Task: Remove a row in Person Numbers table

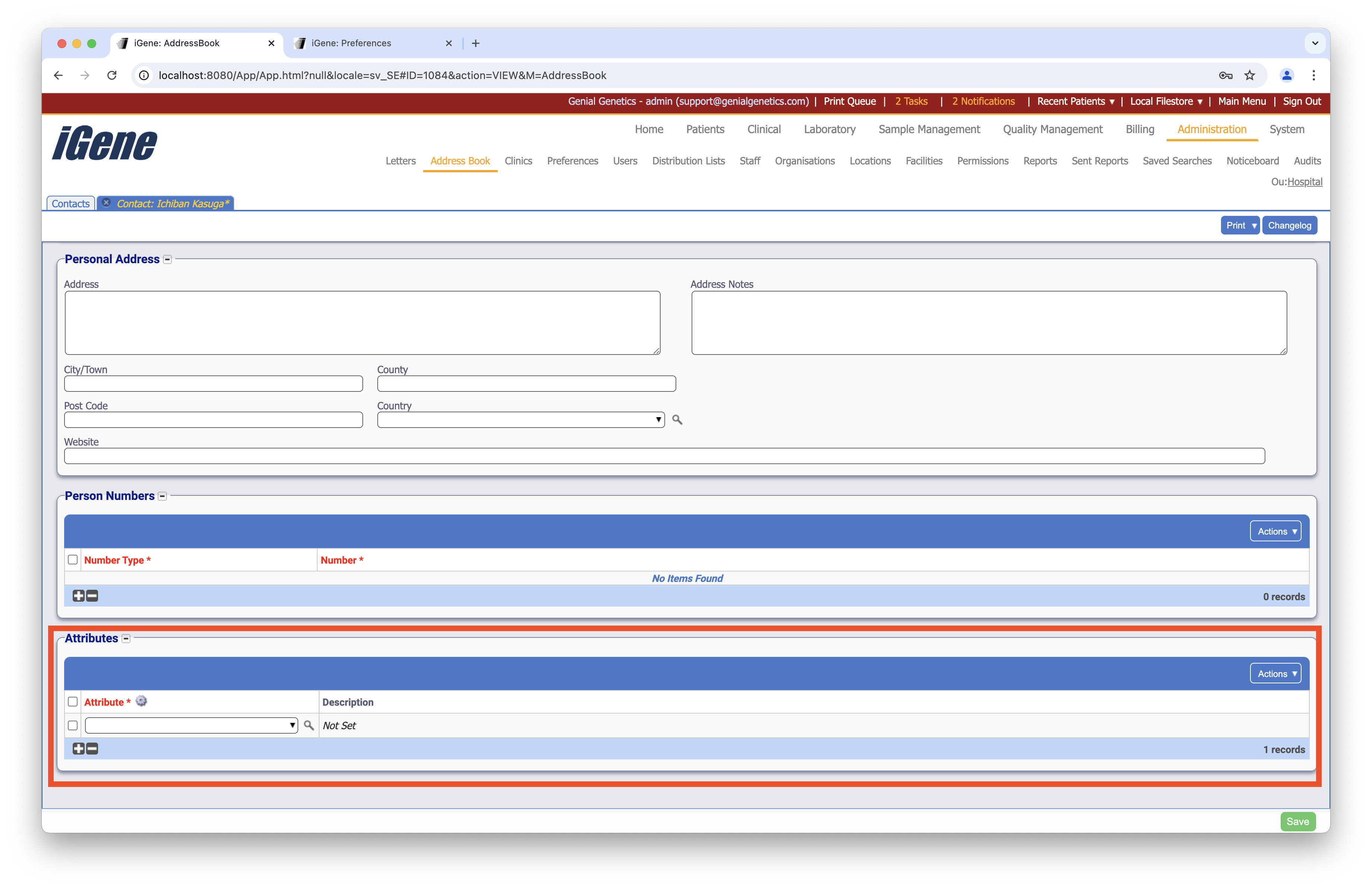Action: pos(92,596)
